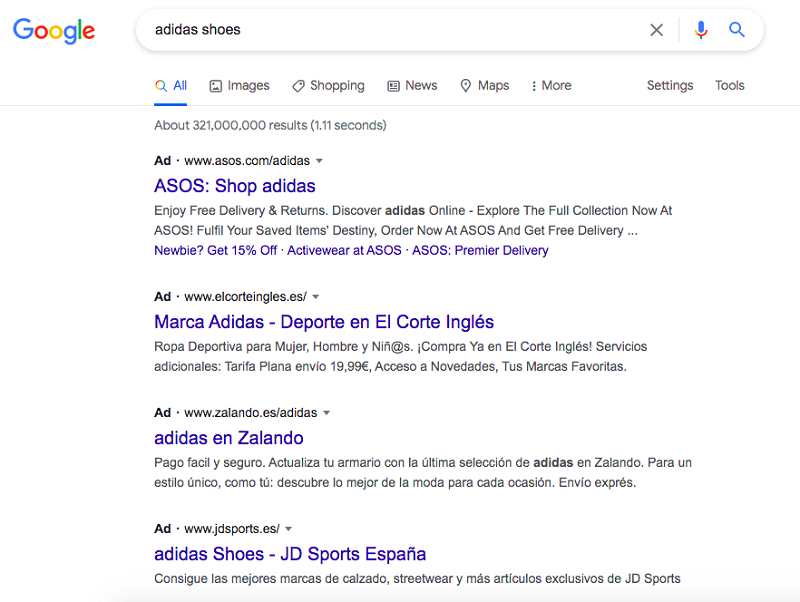Open the Maps tab

point(484,86)
